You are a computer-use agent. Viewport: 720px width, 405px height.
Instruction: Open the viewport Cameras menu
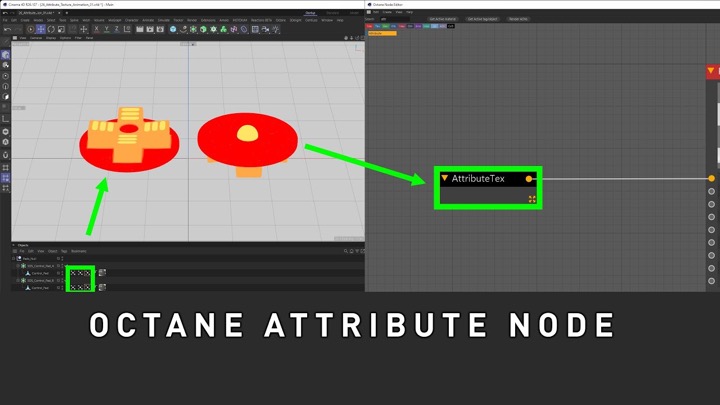click(36, 38)
